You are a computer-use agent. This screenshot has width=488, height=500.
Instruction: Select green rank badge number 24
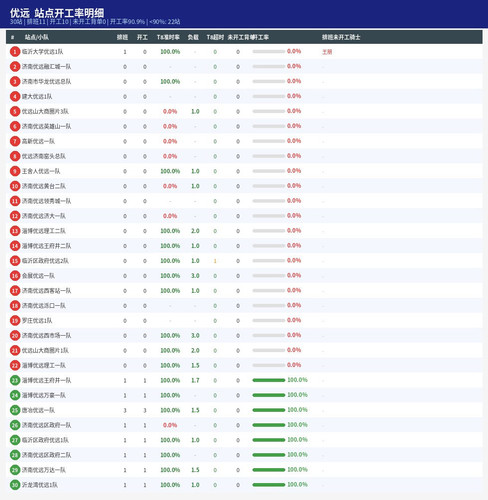(15, 395)
